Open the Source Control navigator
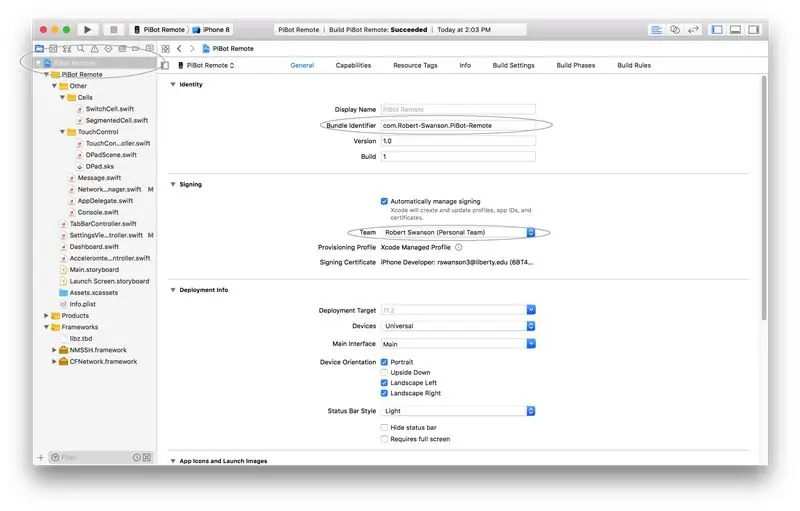Screen dimensions: 800x511 click(53, 48)
